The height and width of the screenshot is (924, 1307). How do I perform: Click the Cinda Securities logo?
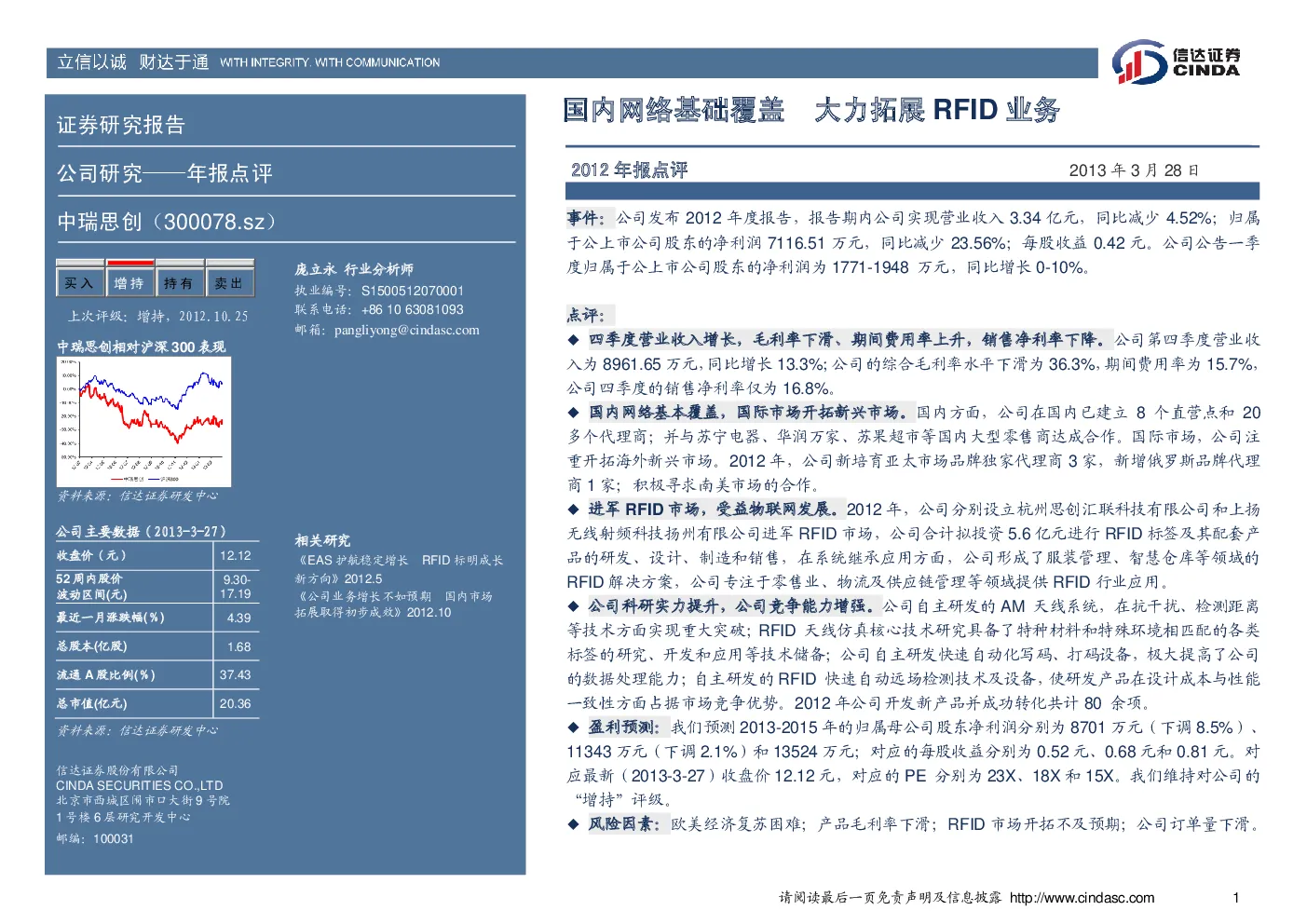1176,62
